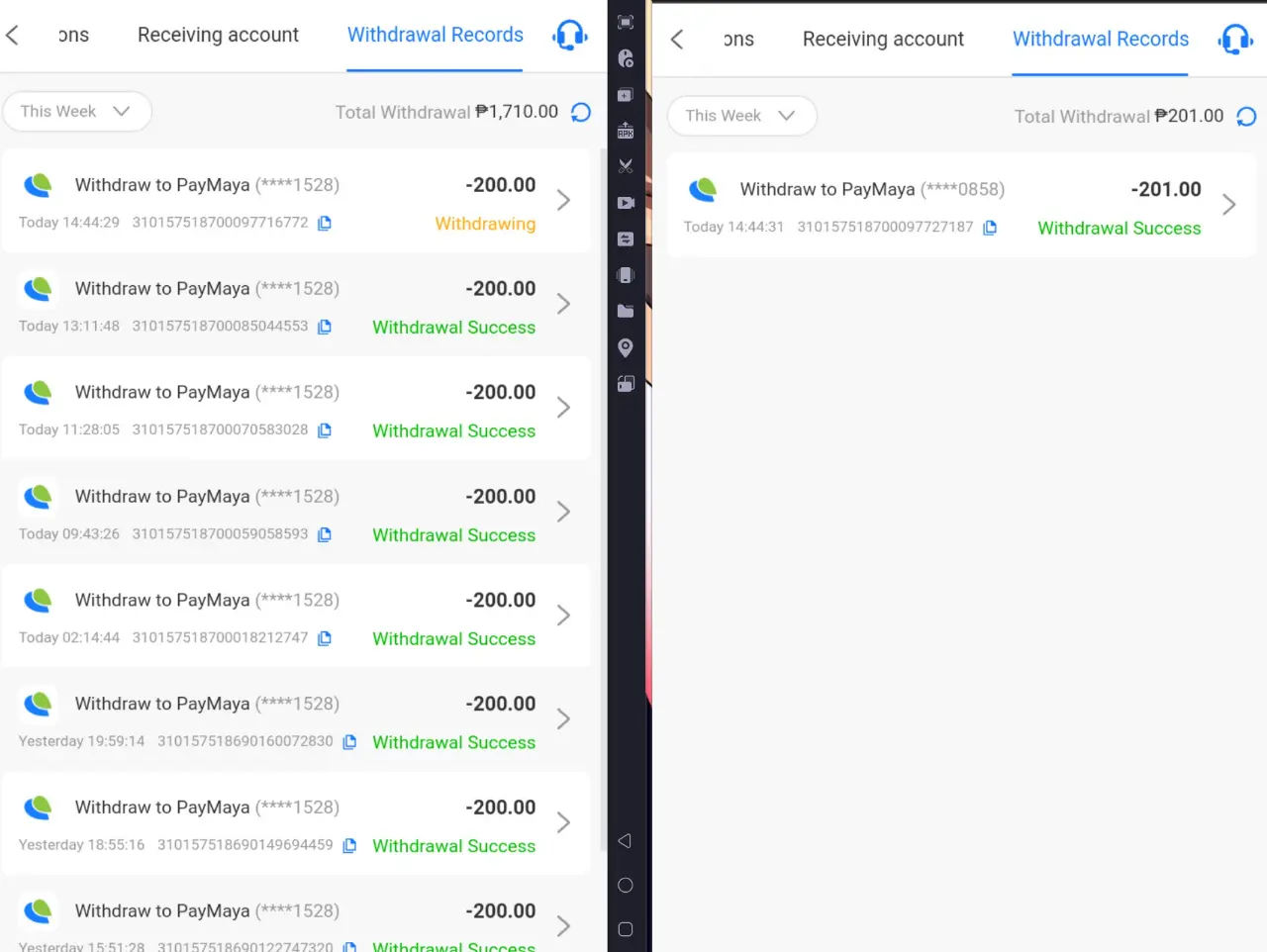Image resolution: width=1267 pixels, height=952 pixels.
Task: Click the Yesterday 19:59:14 timestamp
Action: (81, 742)
